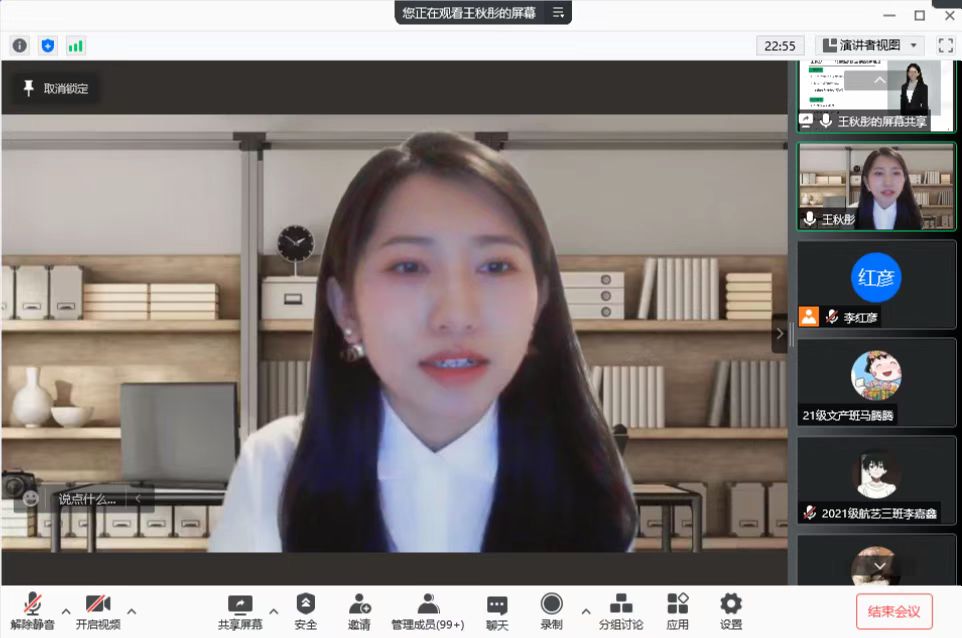Open the 分组讨论 breakout rooms
Image resolution: width=962 pixels, height=638 pixels.
point(621,610)
